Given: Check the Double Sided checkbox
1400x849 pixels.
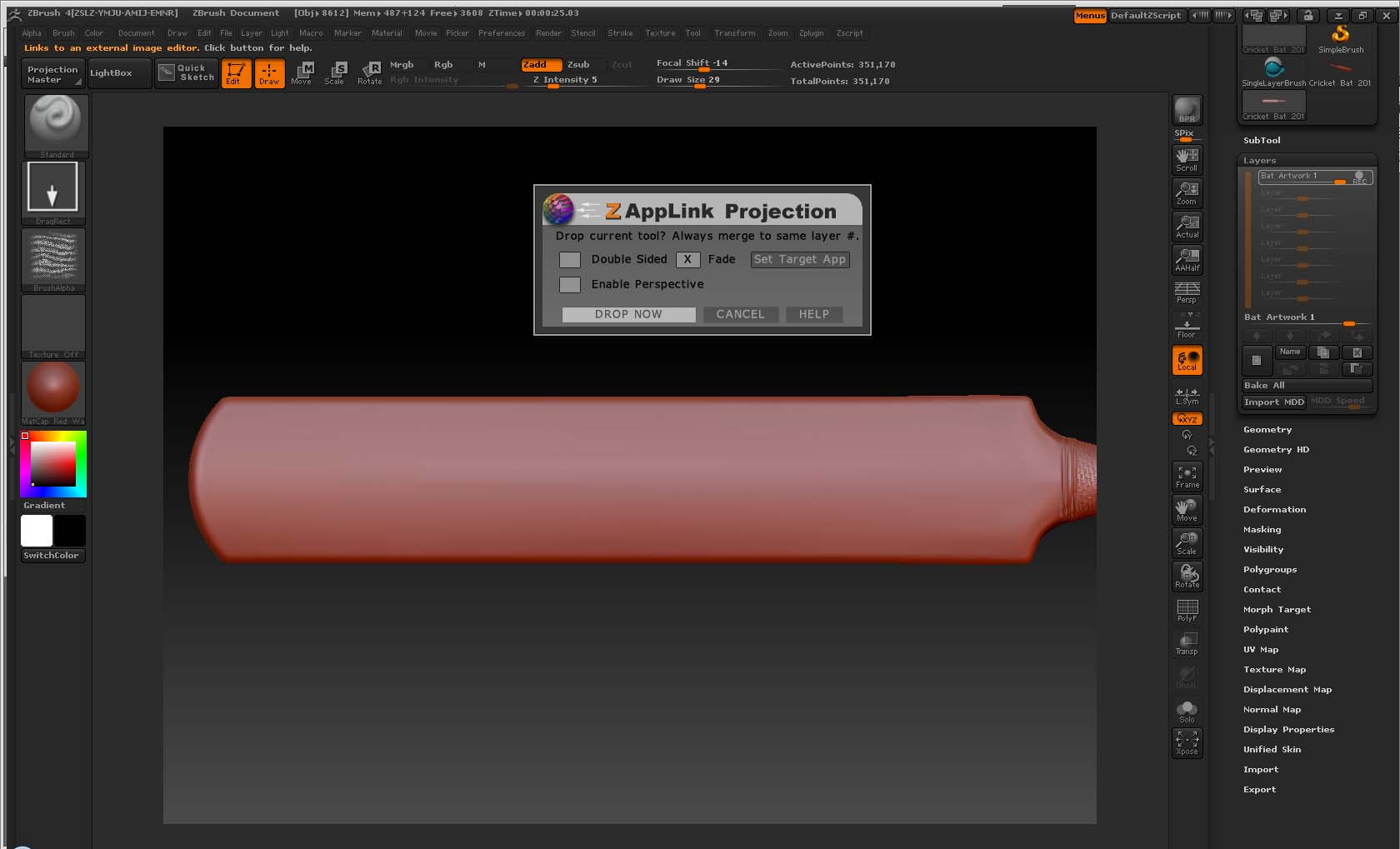Looking at the screenshot, I should (570, 260).
